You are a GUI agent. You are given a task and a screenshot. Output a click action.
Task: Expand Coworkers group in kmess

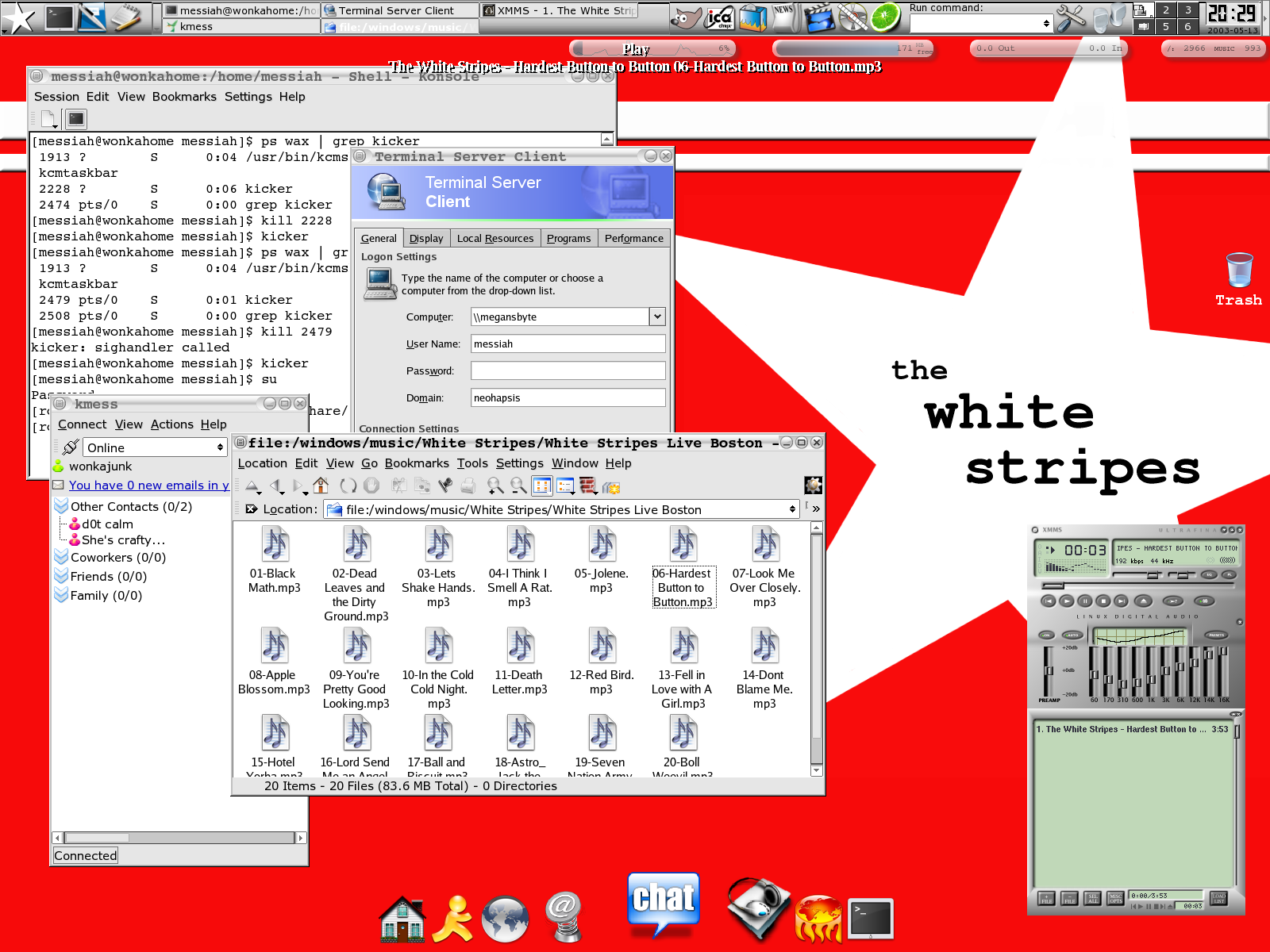point(61,557)
